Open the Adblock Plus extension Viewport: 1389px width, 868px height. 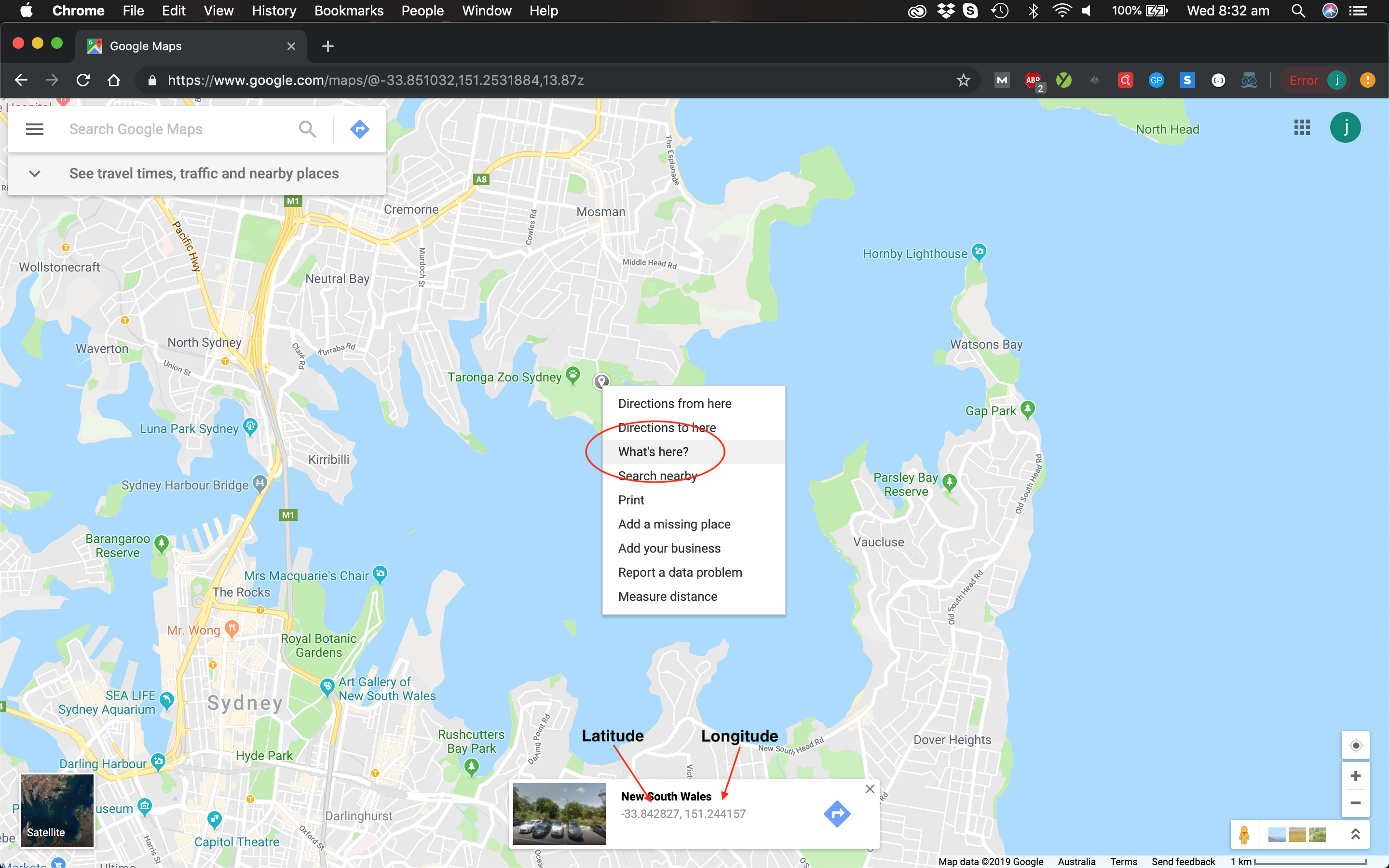point(1033,81)
